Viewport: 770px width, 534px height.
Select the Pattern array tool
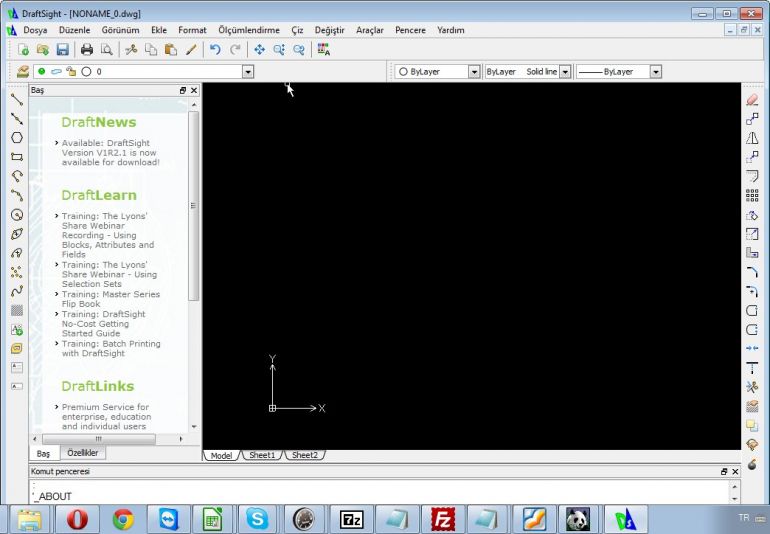coord(752,196)
